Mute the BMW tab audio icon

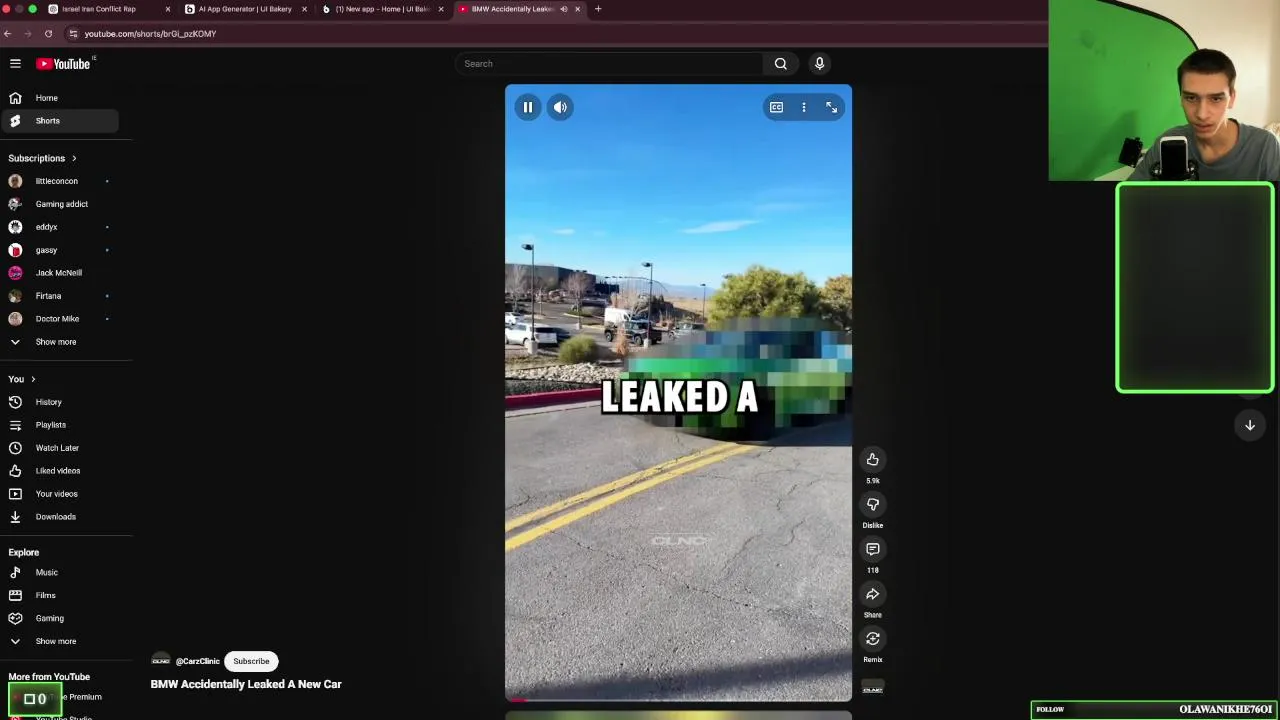(x=564, y=9)
